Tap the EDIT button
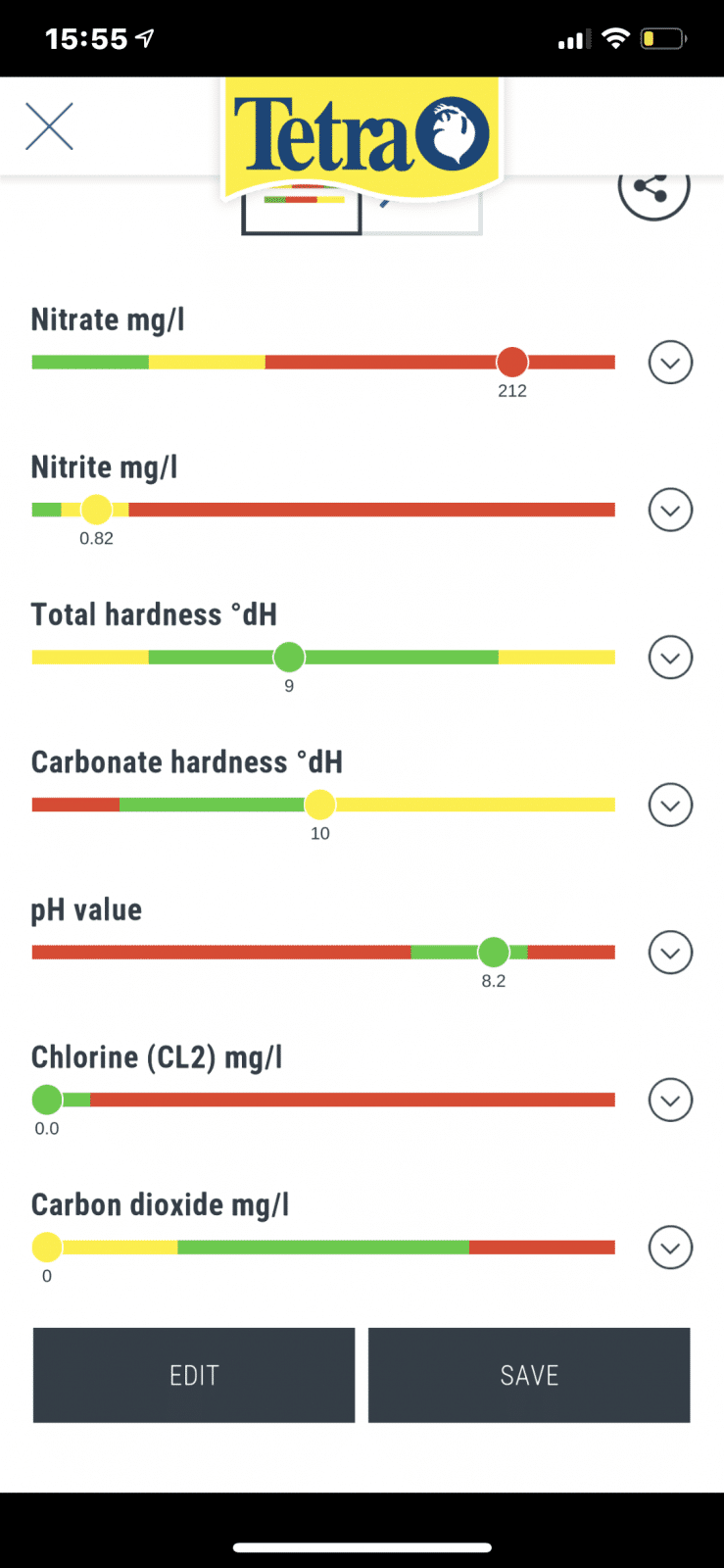 (194, 1375)
